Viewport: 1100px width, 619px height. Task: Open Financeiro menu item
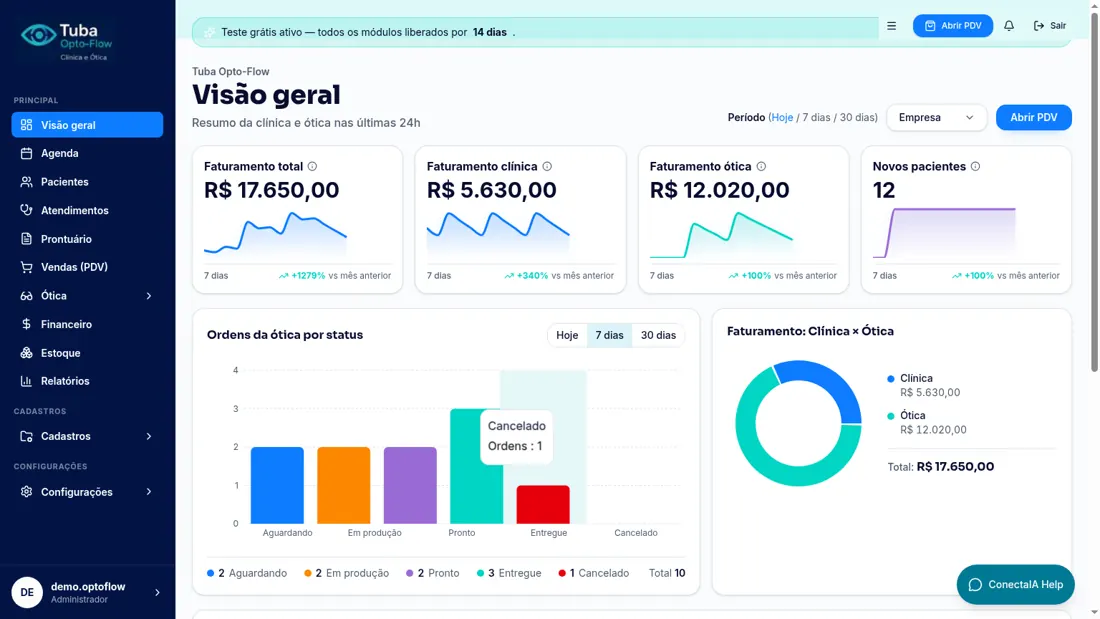click(x=87, y=324)
